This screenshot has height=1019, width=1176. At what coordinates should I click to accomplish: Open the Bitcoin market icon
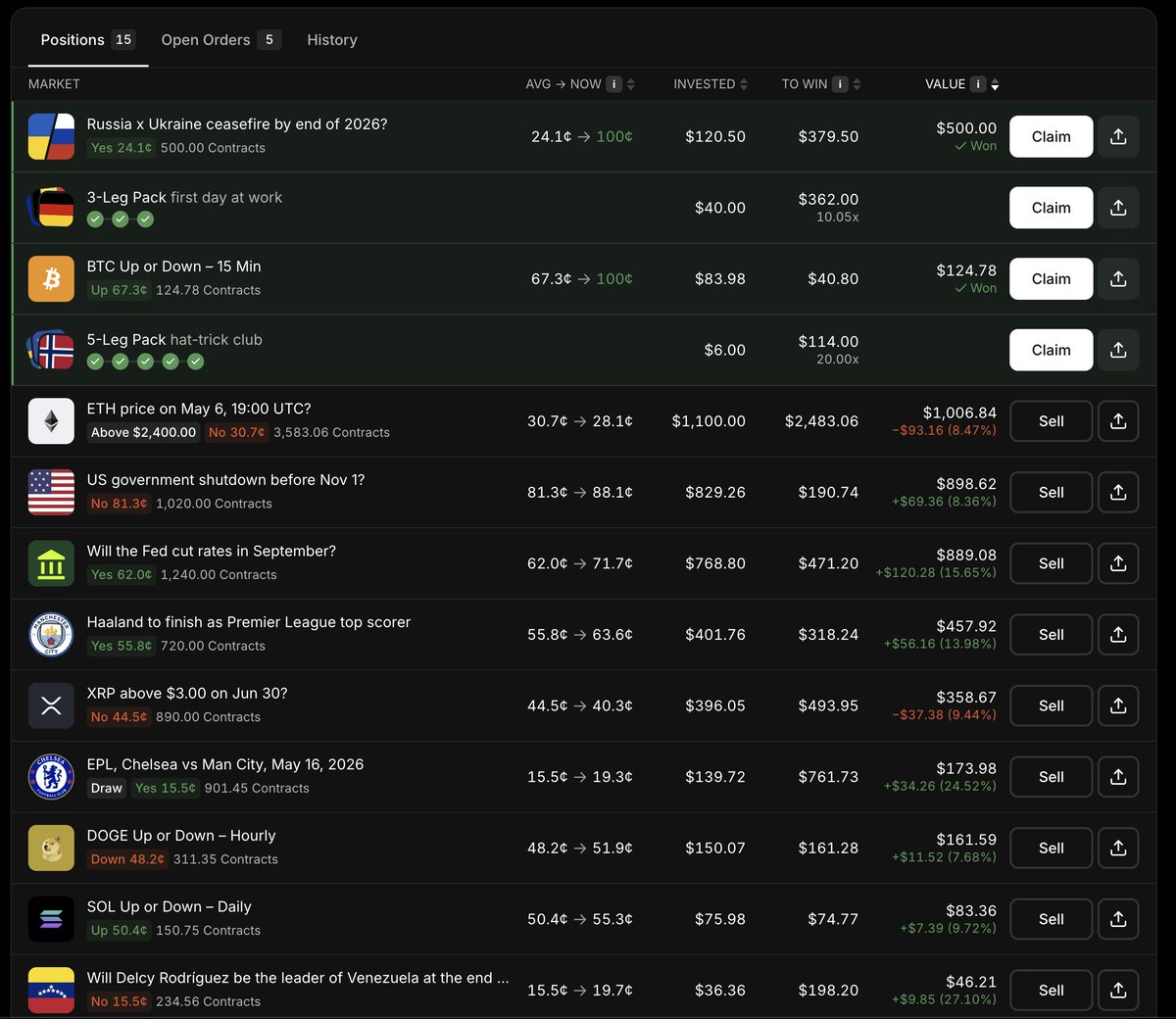51,279
